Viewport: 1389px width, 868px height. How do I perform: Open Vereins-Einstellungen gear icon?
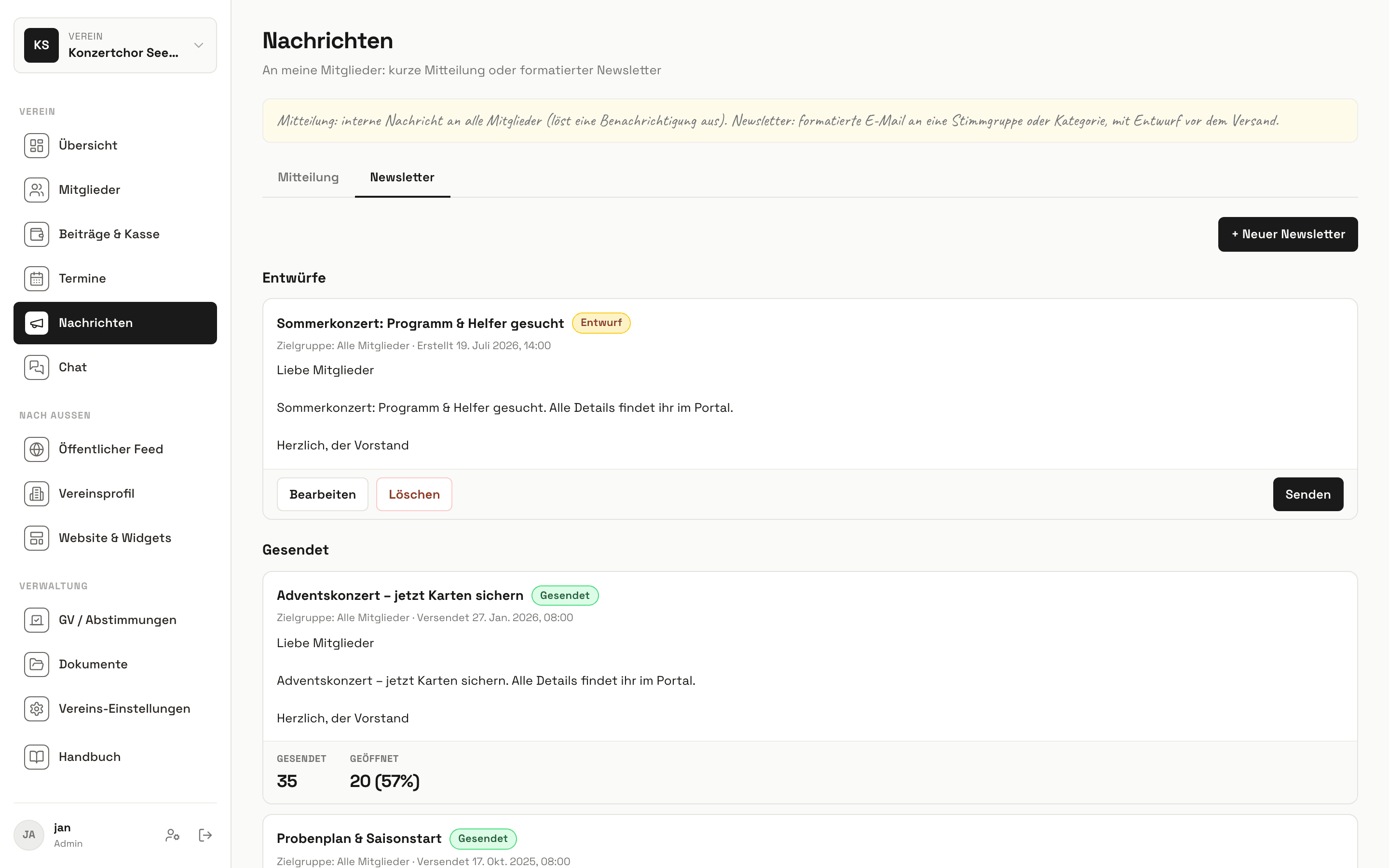[x=37, y=709]
